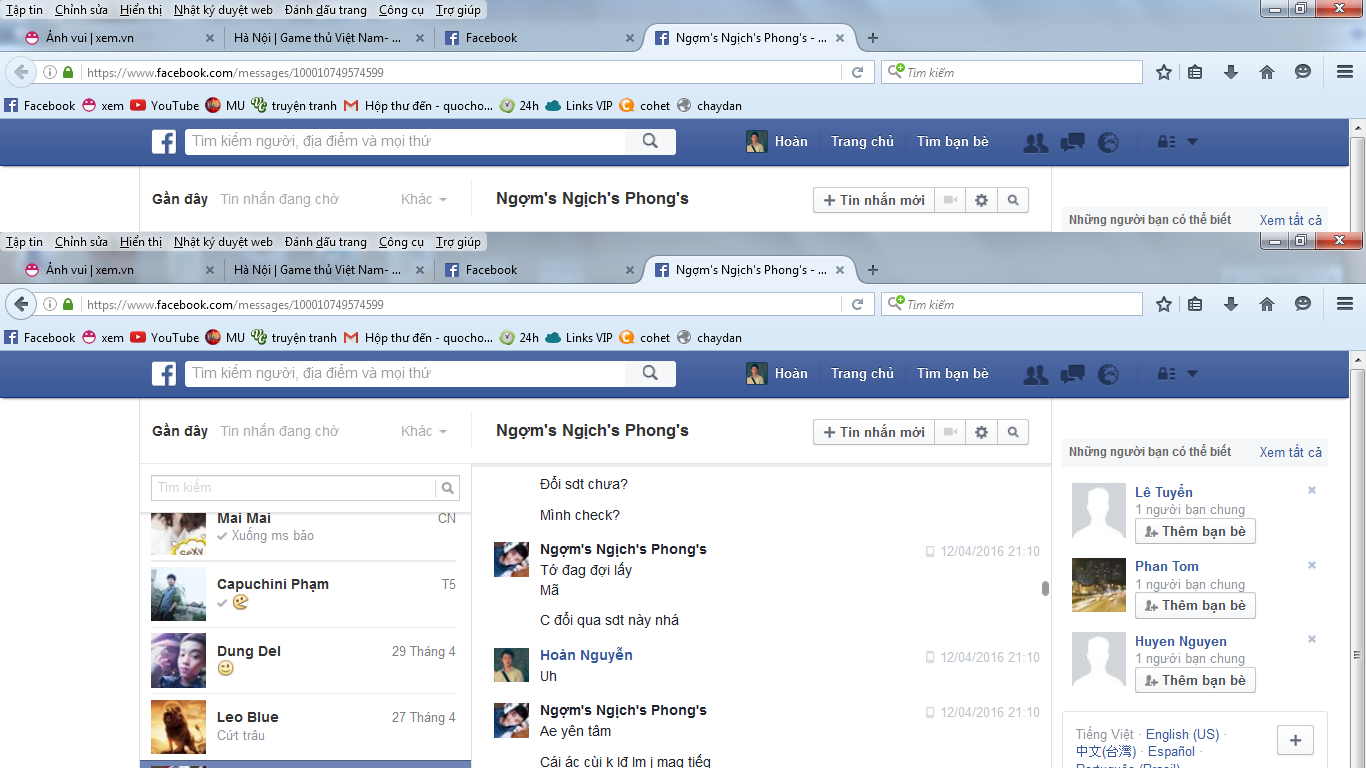The width and height of the screenshot is (1366, 768).
Task: Open the account dropdown arrow in lower window header
Action: [x=1192, y=374]
